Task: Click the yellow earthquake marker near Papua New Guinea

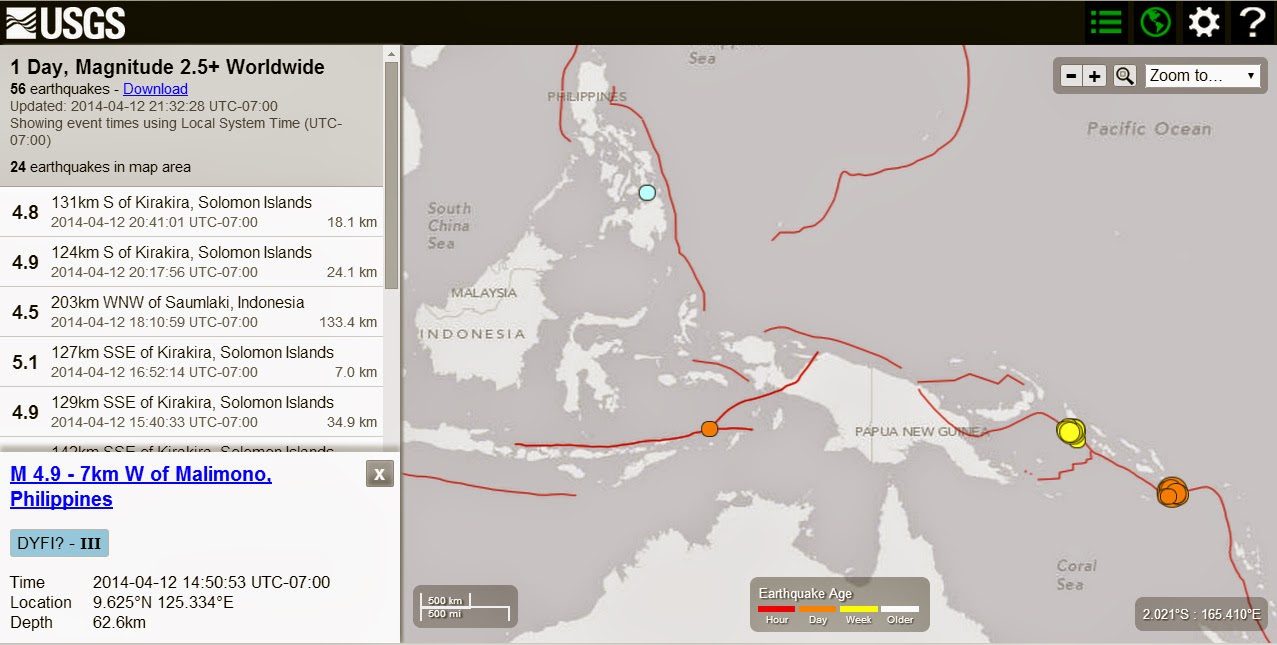Action: 1069,432
